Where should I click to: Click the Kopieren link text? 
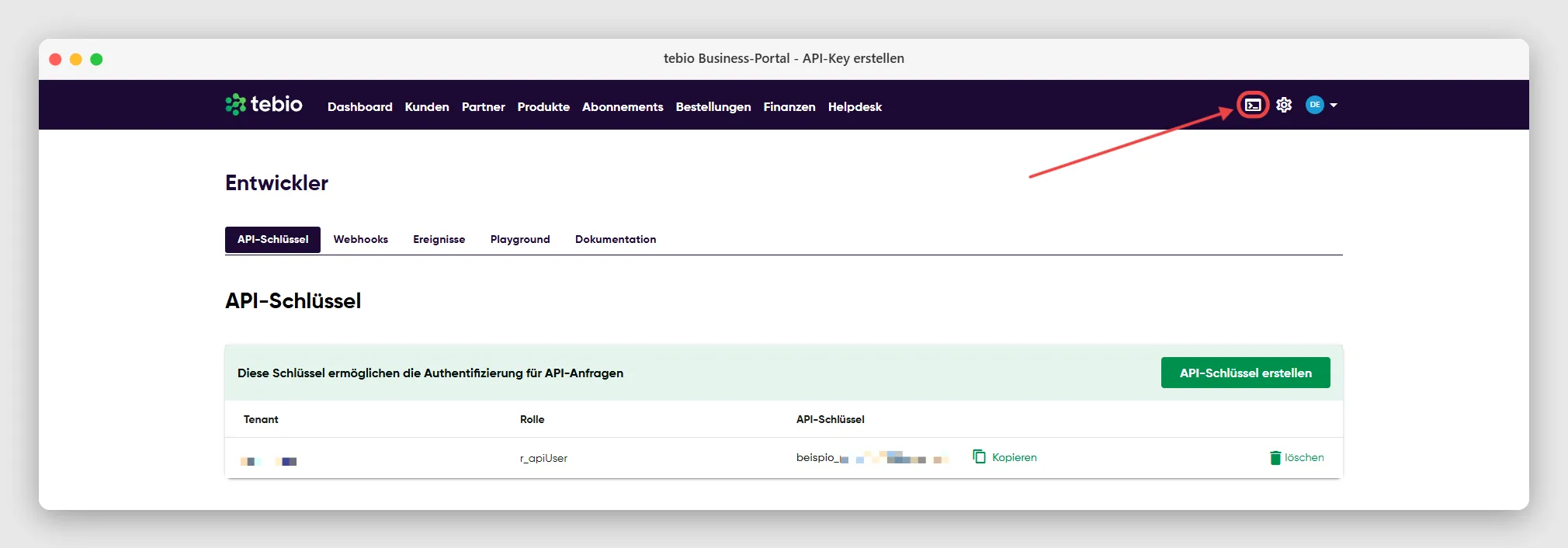(x=1015, y=457)
